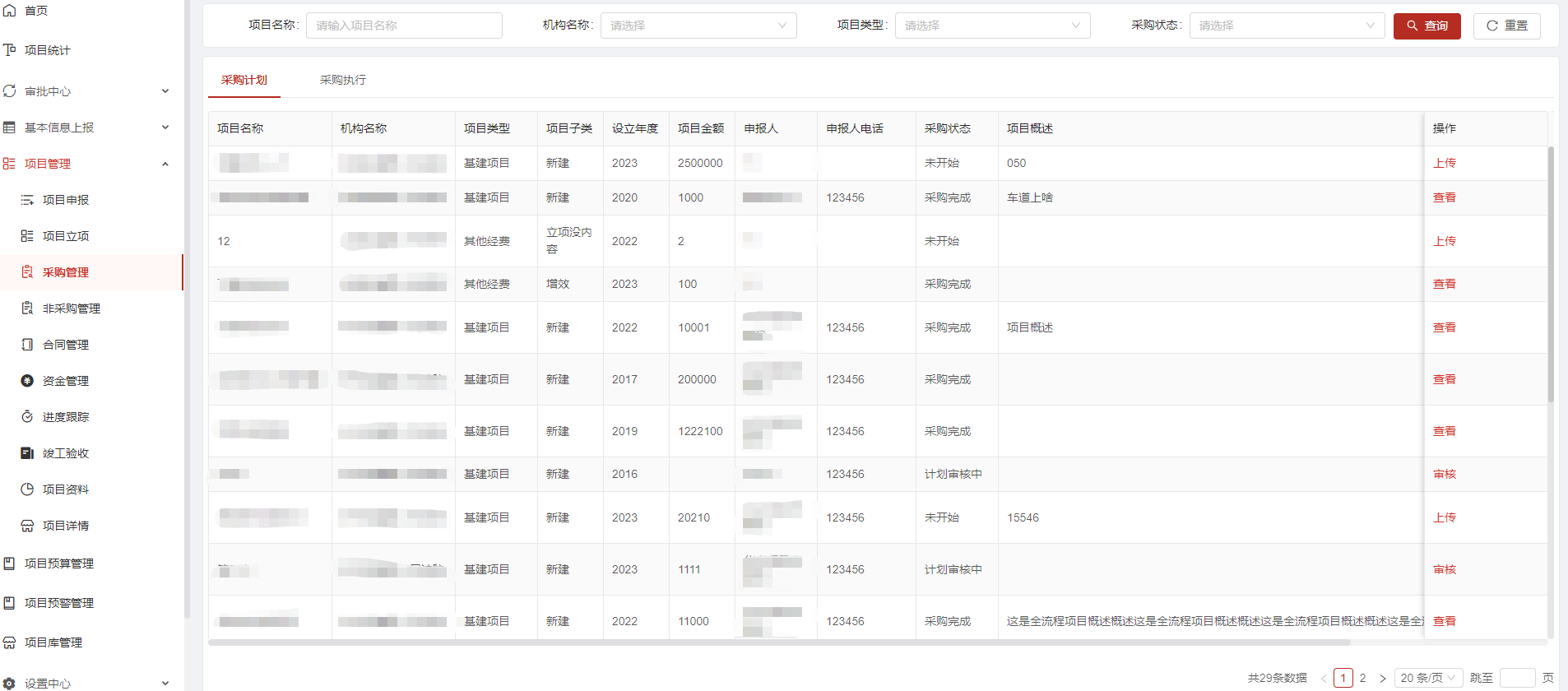
Task: Click the 项目金额 column header
Action: [701, 128]
